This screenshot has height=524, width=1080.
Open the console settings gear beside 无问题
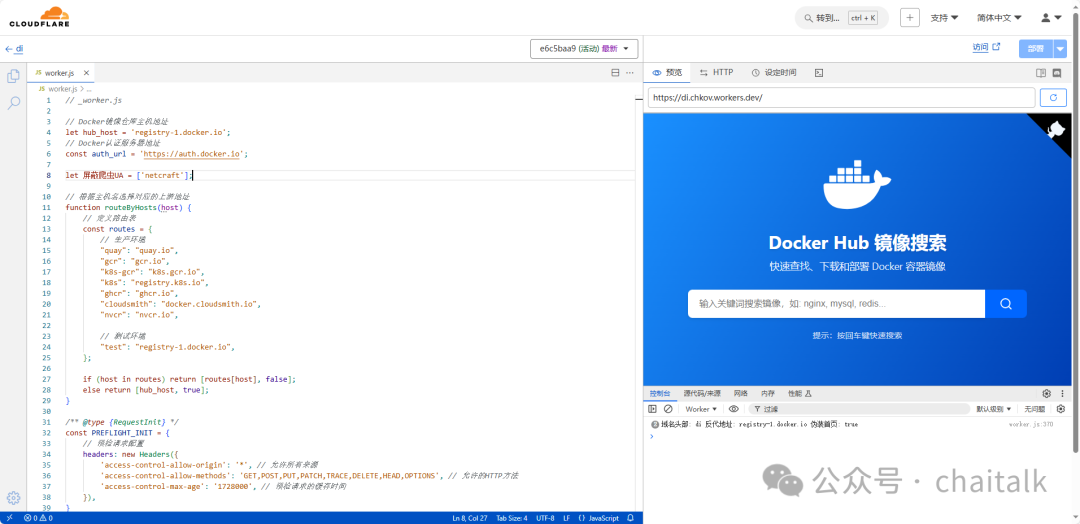click(x=1061, y=409)
